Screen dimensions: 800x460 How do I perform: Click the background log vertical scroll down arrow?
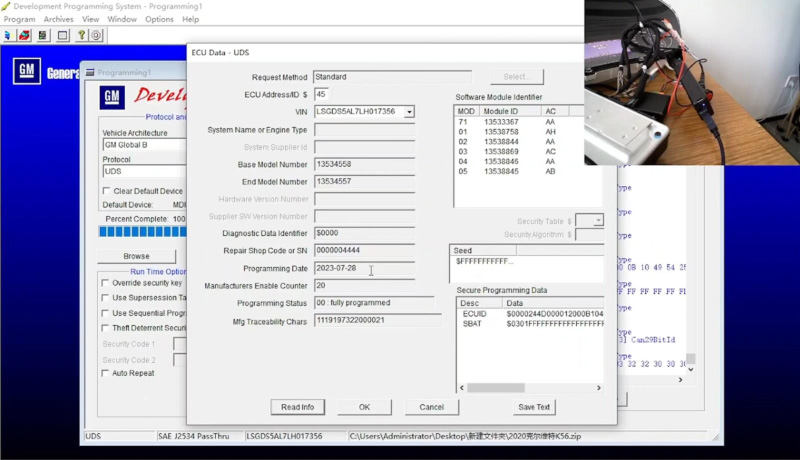690,369
